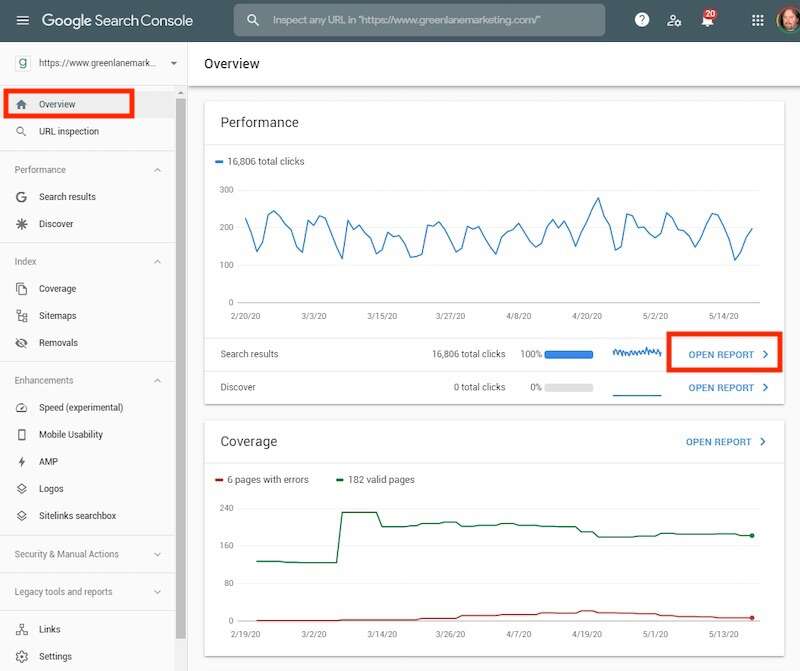The height and width of the screenshot is (671, 800).
Task: Collapse the Enhancements sidebar section
Action: (x=158, y=381)
